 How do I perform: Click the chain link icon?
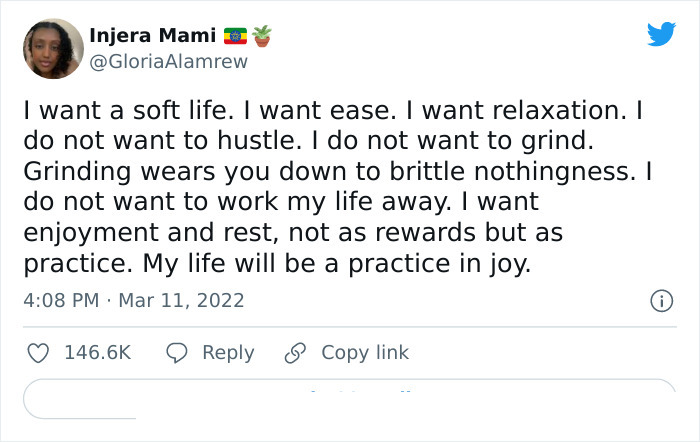point(295,353)
